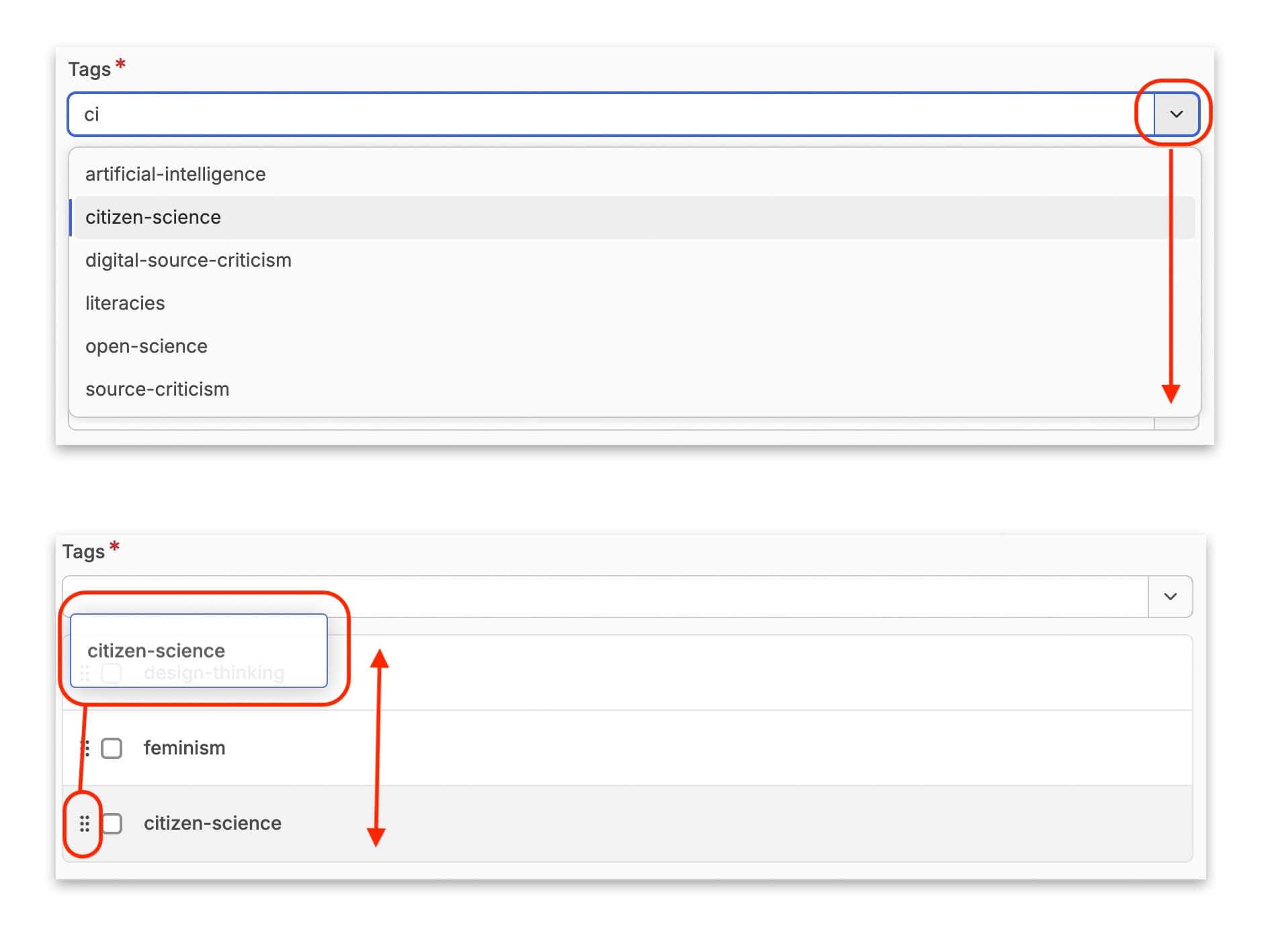Pick digital-source-criticism from the dropdown list
The height and width of the screenshot is (952, 1270).
pos(188,260)
